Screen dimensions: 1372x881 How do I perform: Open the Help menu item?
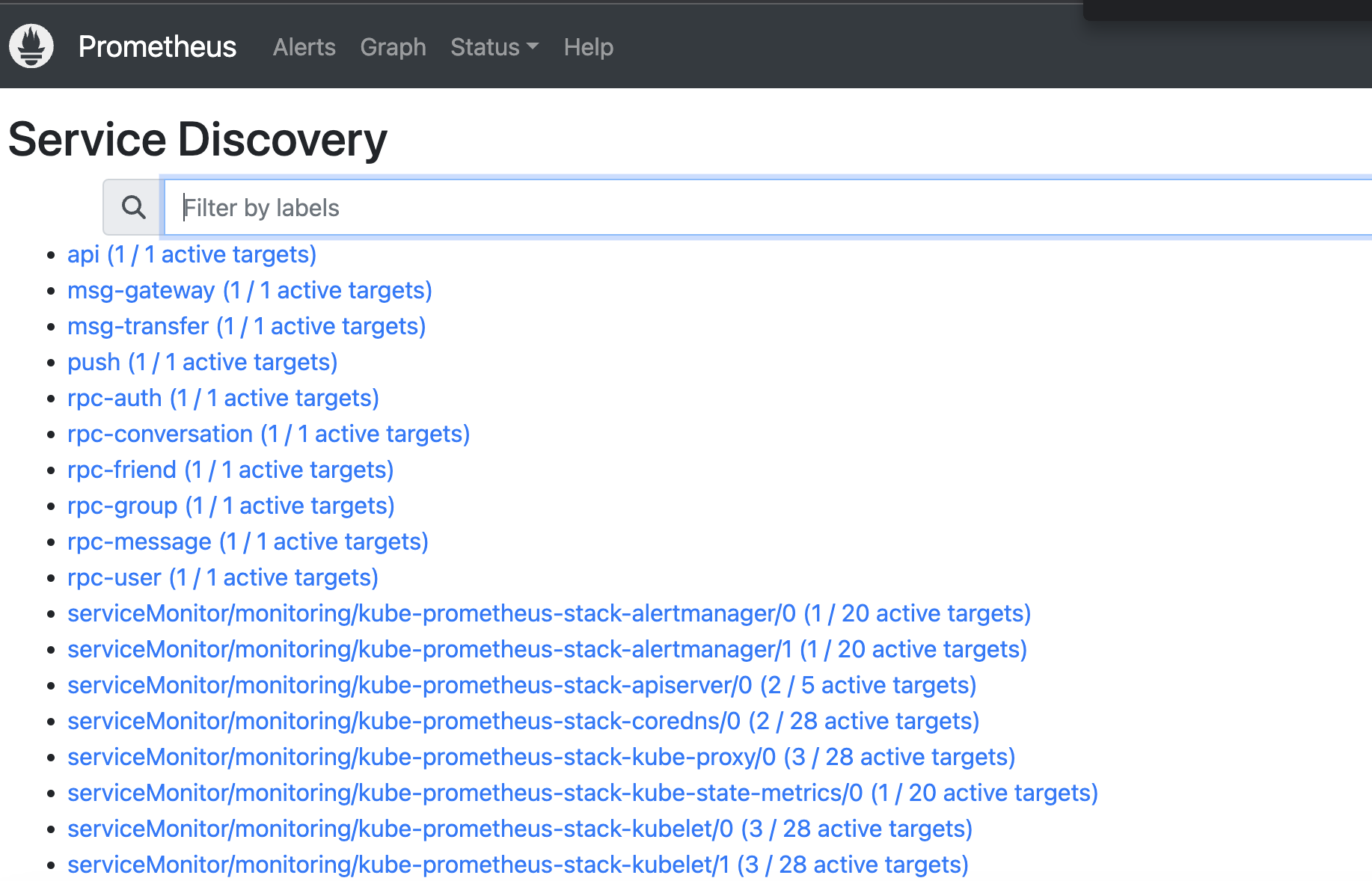588,47
